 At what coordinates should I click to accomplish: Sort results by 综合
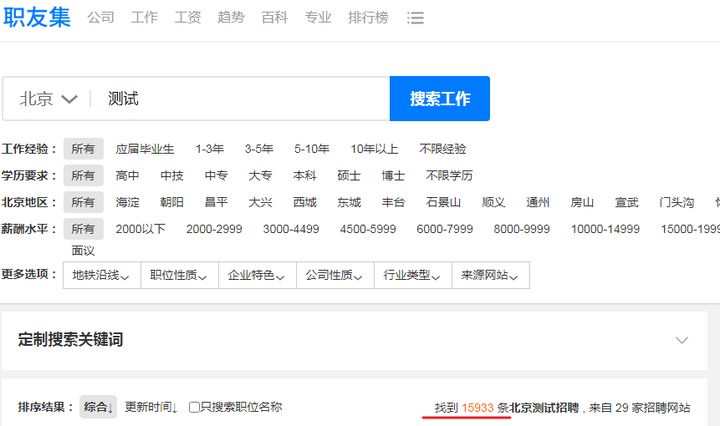click(x=98, y=407)
